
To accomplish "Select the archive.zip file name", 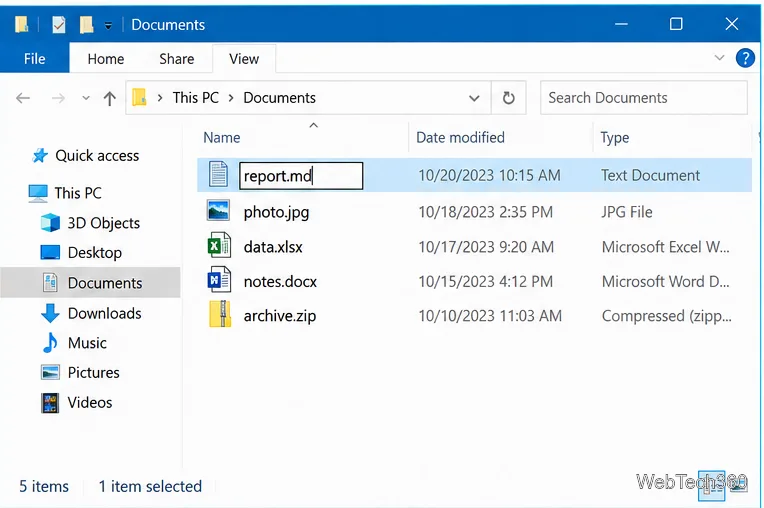I will pos(280,316).
